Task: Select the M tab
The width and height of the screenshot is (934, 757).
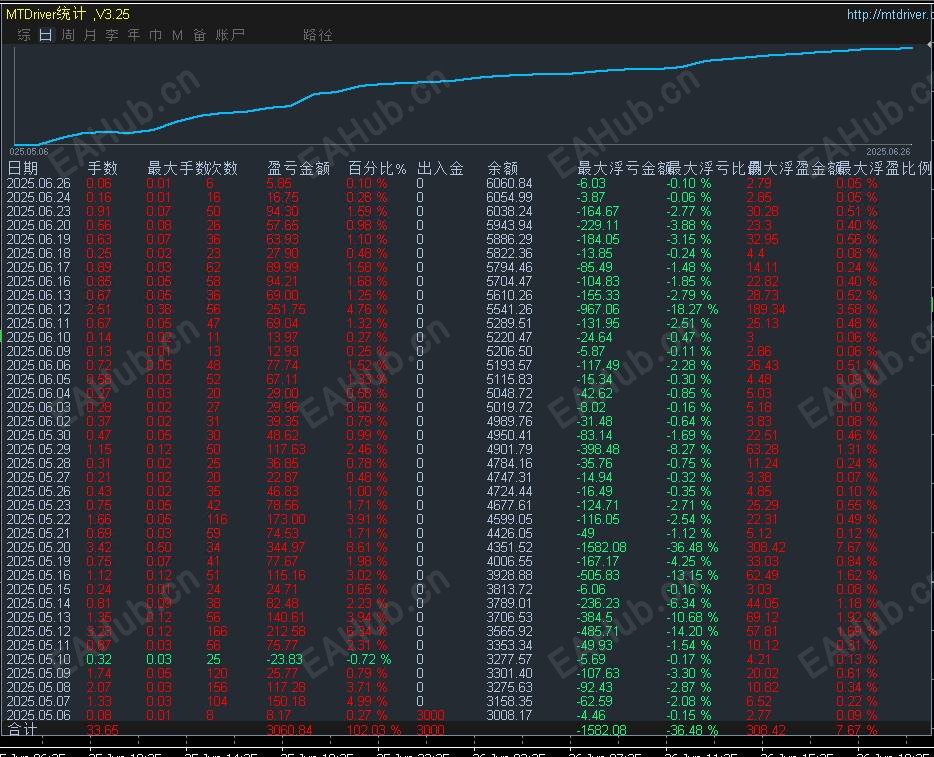Action: pos(177,35)
